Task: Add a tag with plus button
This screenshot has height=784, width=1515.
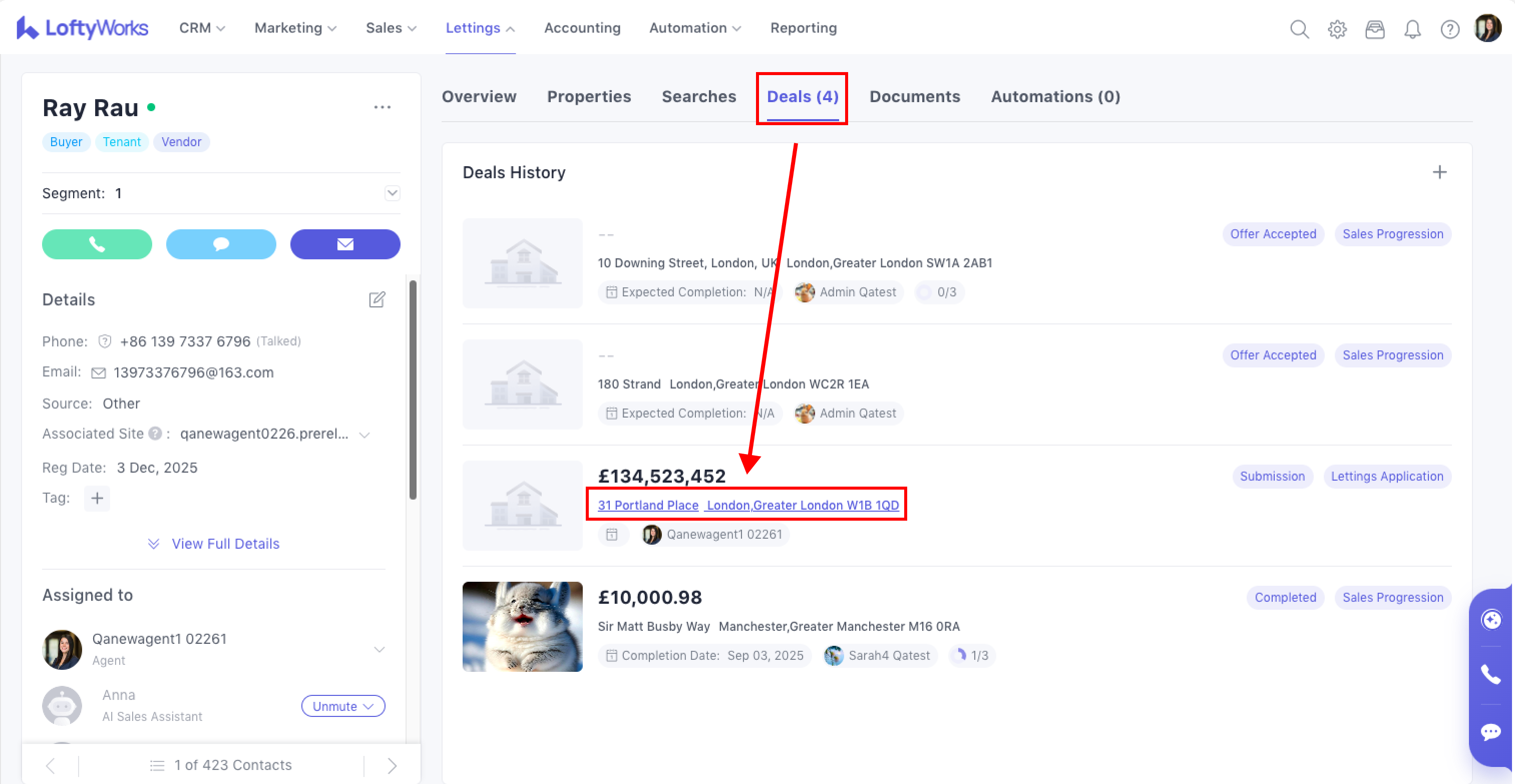Action: 97,499
